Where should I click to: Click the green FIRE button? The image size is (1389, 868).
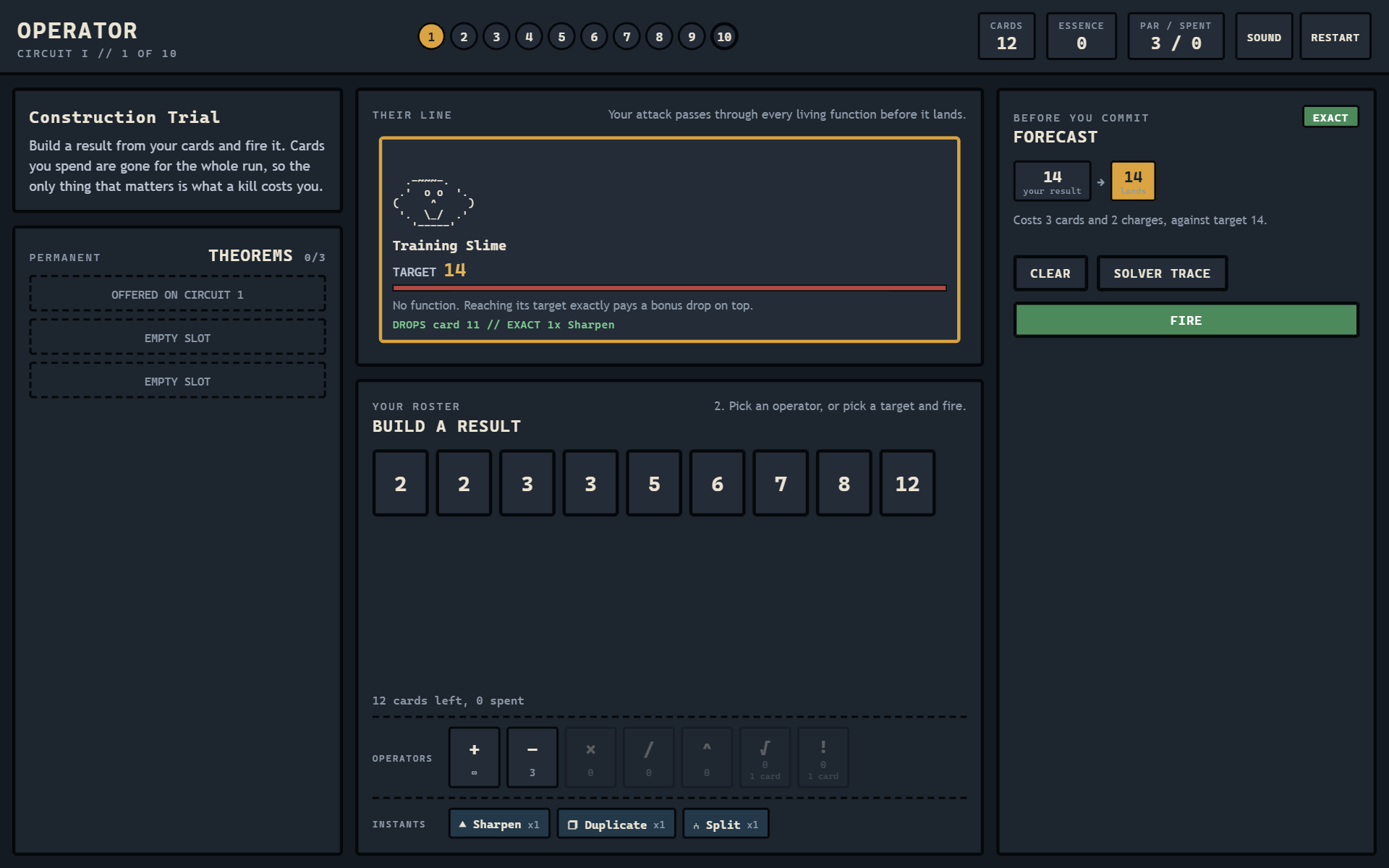point(1186,320)
